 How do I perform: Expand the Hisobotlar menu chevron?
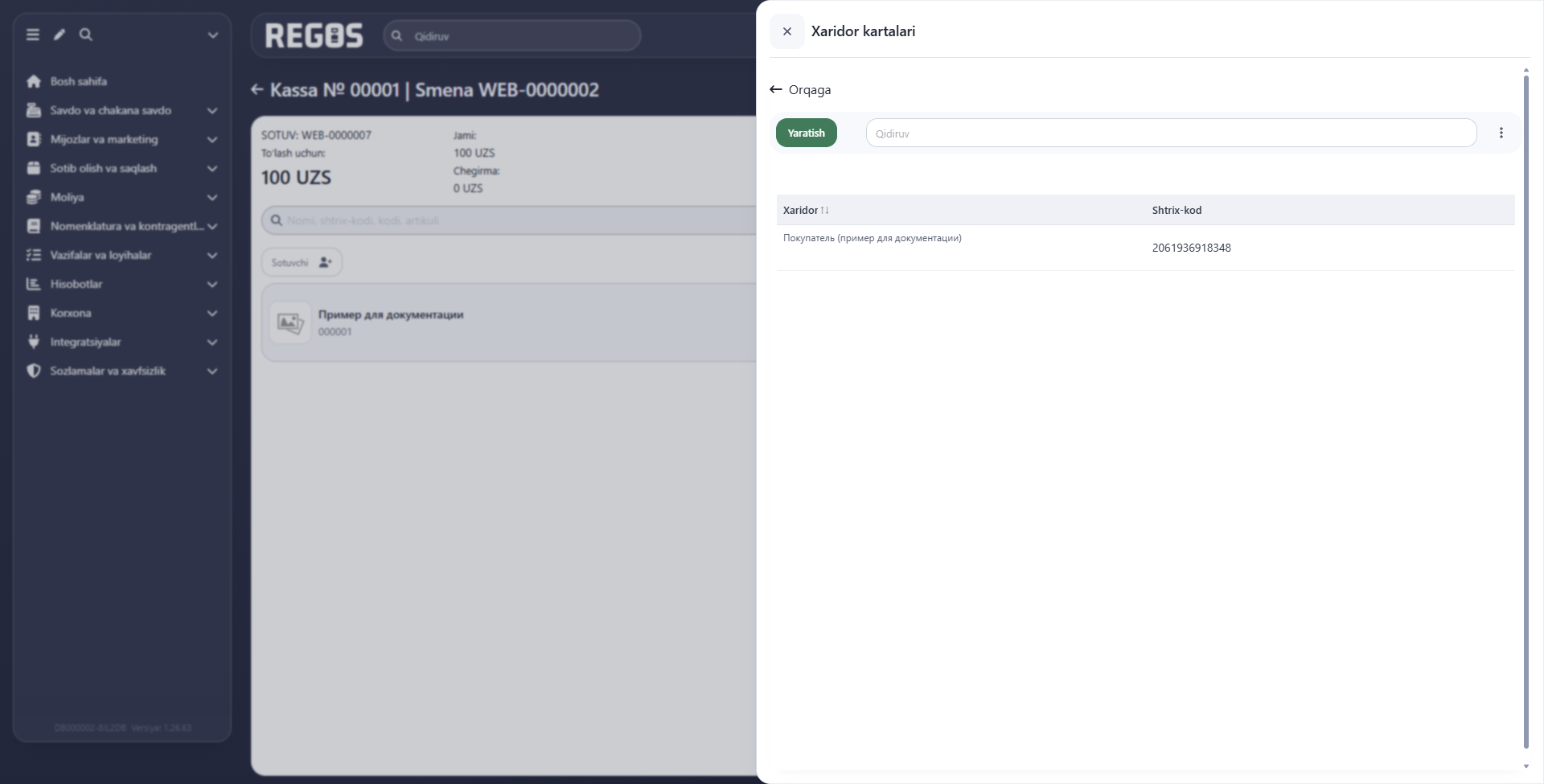(x=212, y=284)
